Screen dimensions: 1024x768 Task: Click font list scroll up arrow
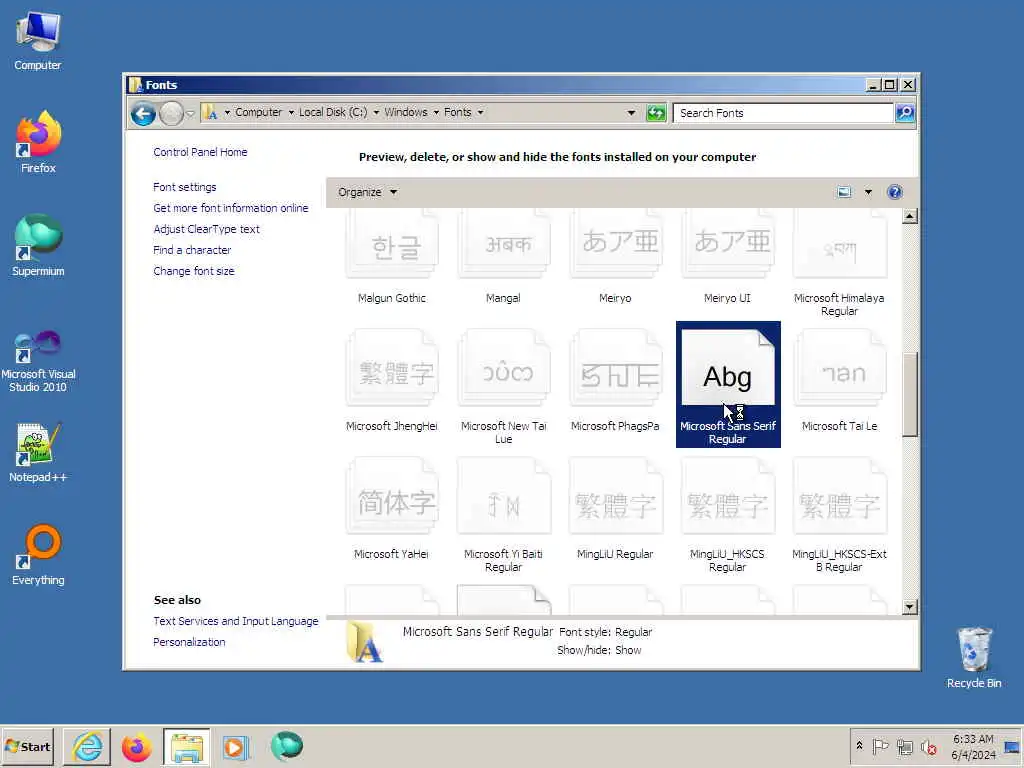(x=910, y=216)
